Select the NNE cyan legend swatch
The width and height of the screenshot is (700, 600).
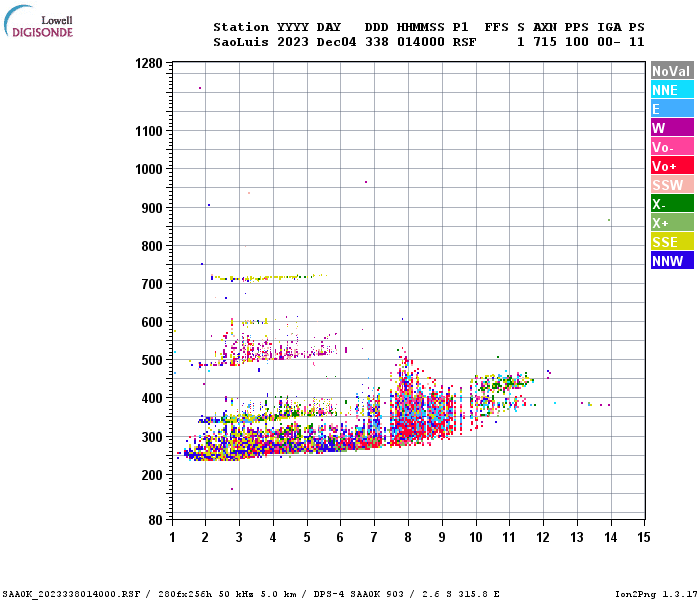click(672, 90)
